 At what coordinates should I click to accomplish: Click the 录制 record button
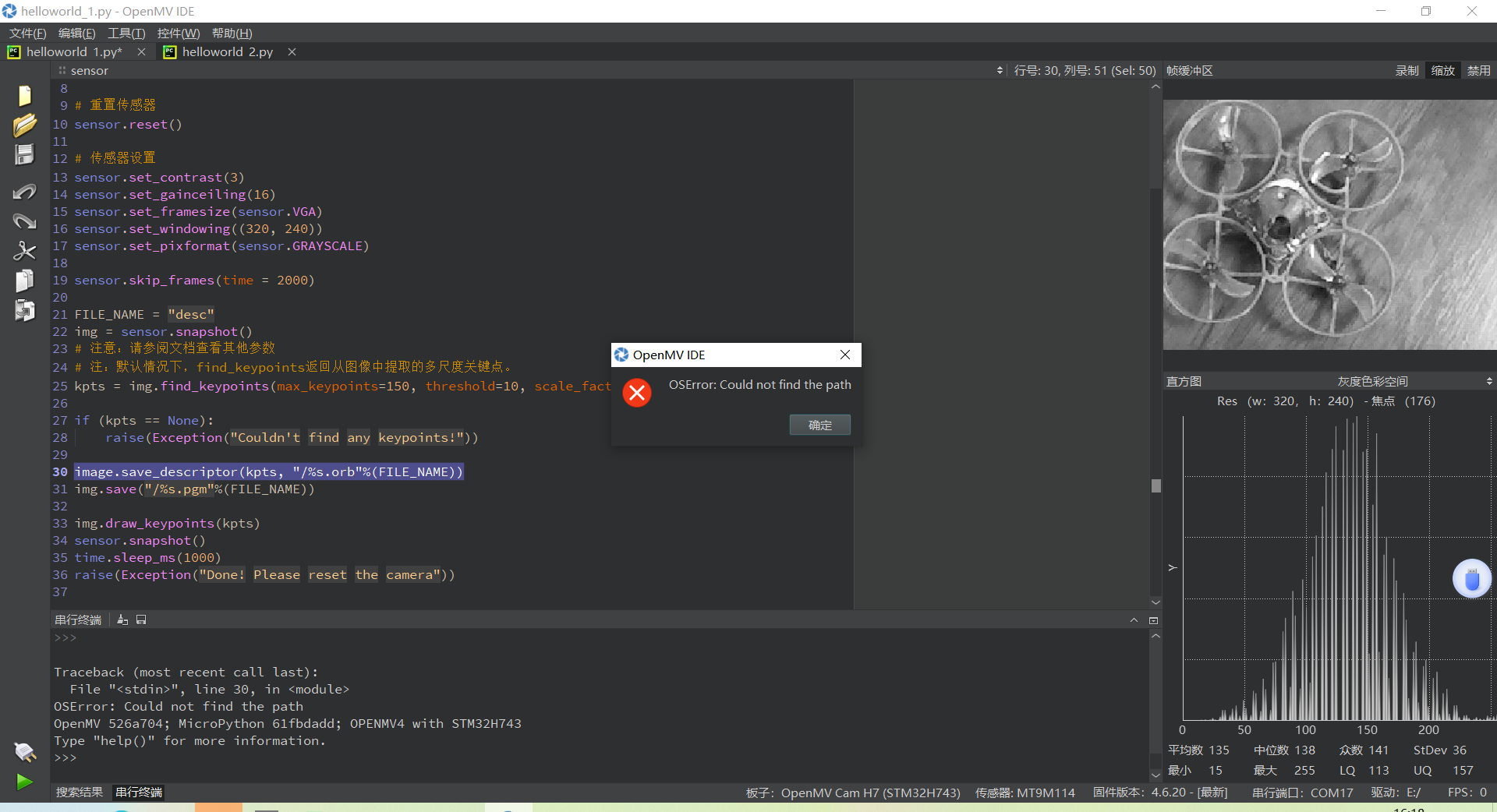[1407, 70]
